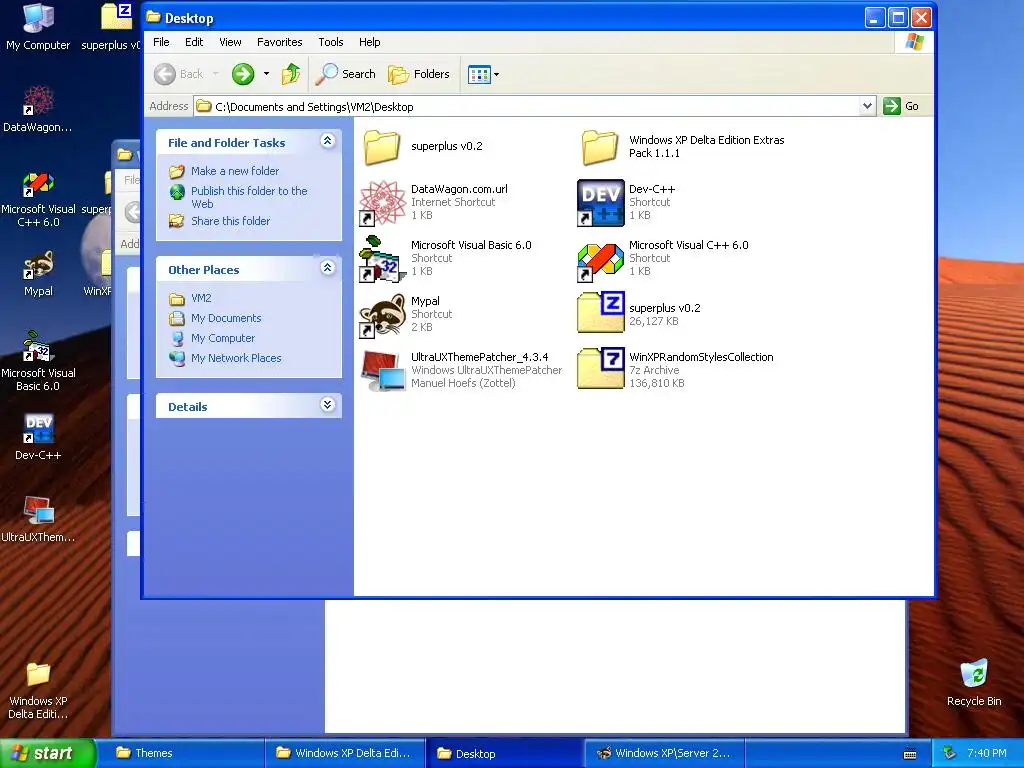Open the Forward history dropdown arrow
This screenshot has width=1024, height=768.
pos(266,74)
